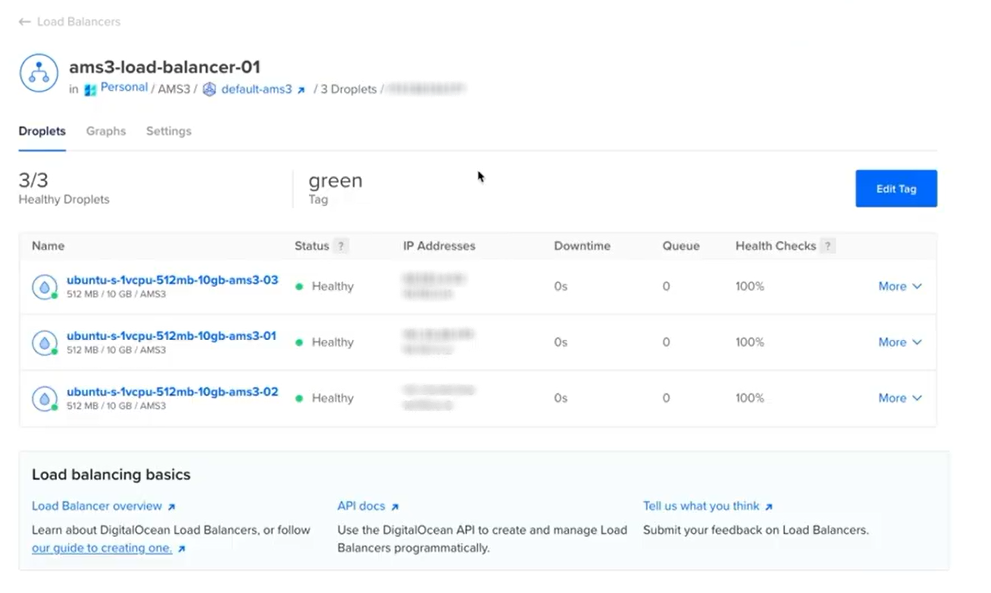Click external arrow icon after default-ams3

301,90
